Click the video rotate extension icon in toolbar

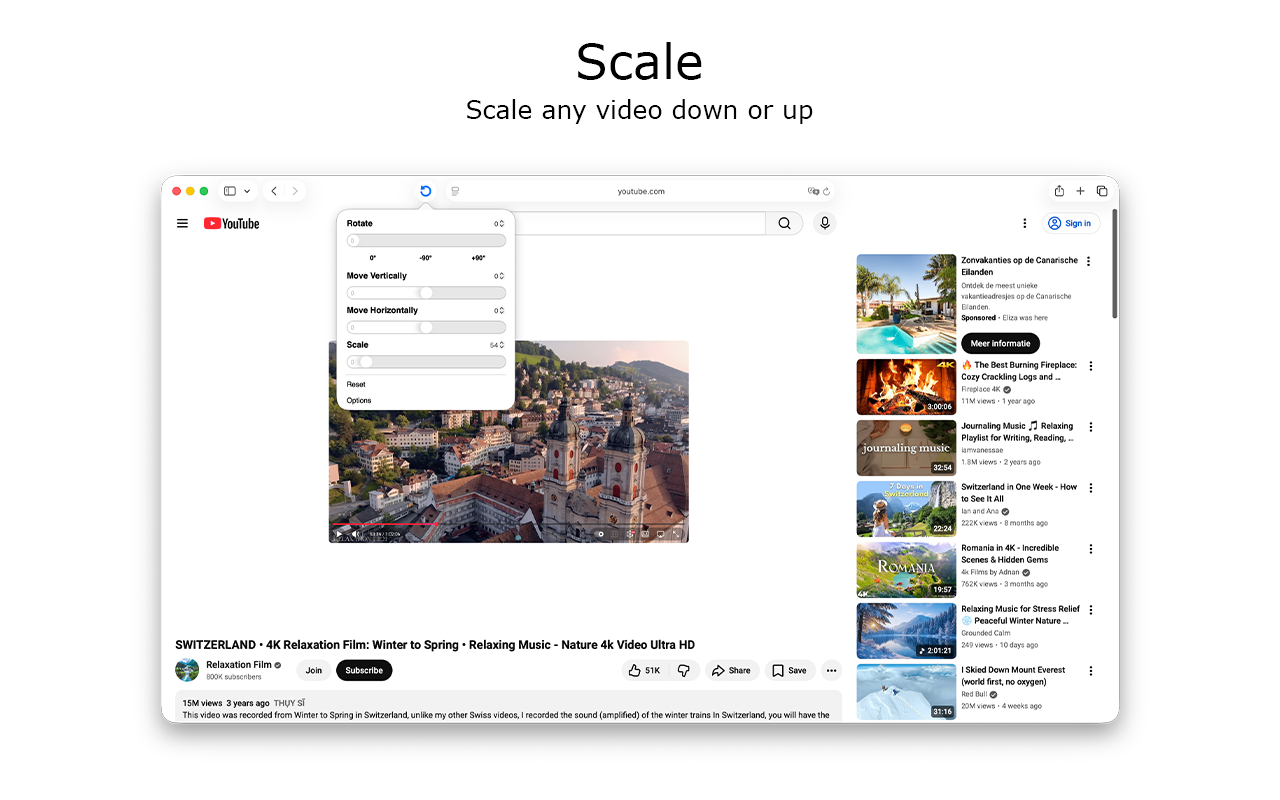click(425, 191)
